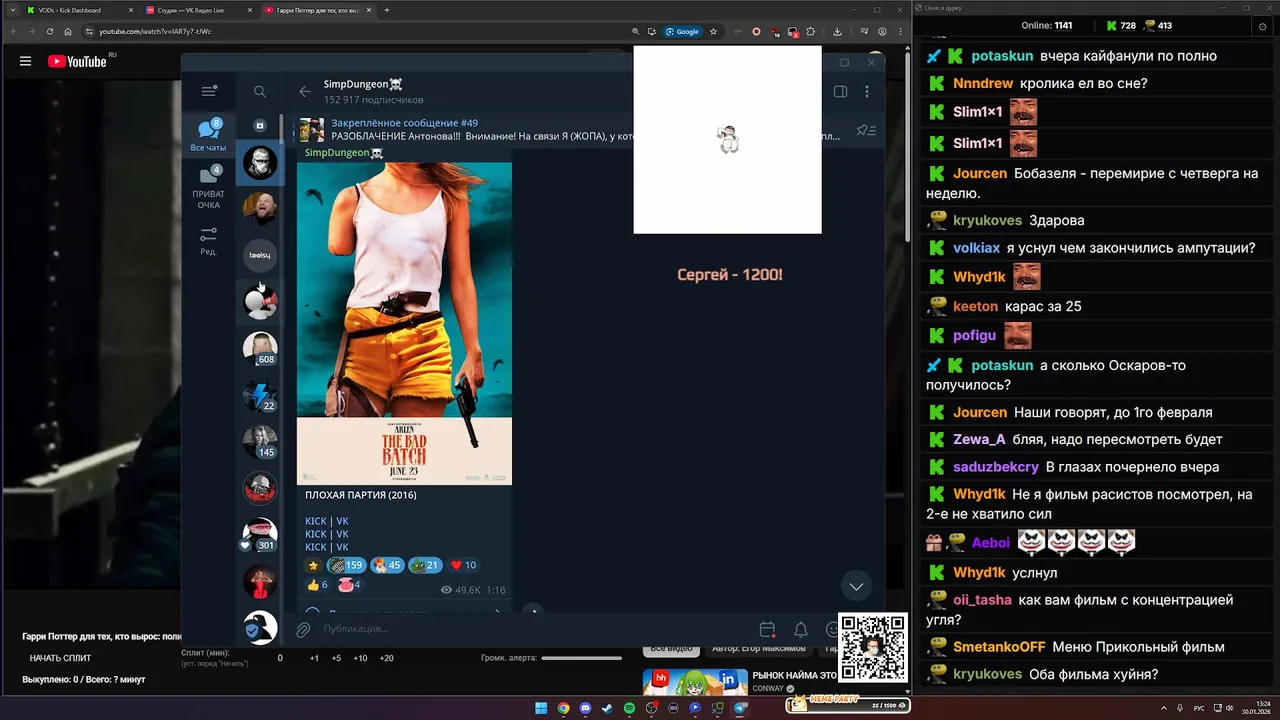Viewport: 1280px width, 720px height.
Task: Open the YouTube guide hamburger menu
Action: coord(25,61)
